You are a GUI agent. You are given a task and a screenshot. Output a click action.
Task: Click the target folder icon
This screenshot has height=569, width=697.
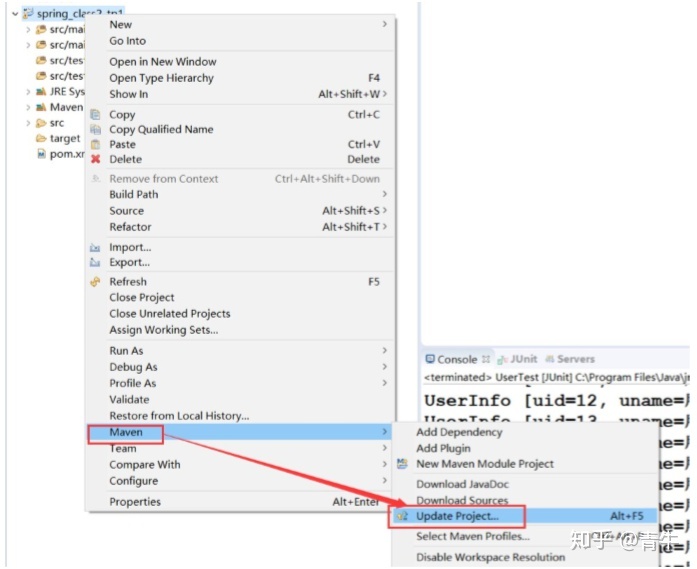41,138
